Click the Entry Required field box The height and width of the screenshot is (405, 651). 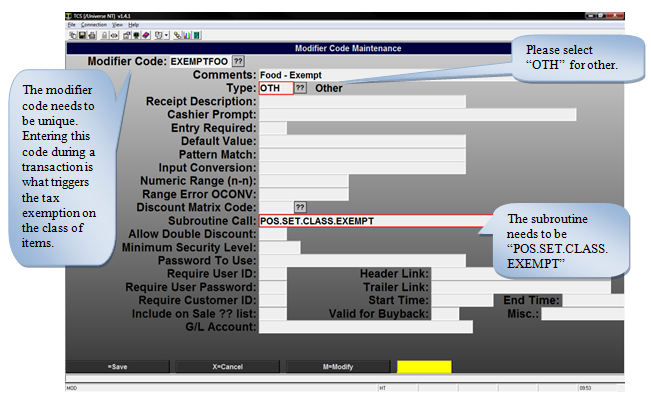[272, 128]
